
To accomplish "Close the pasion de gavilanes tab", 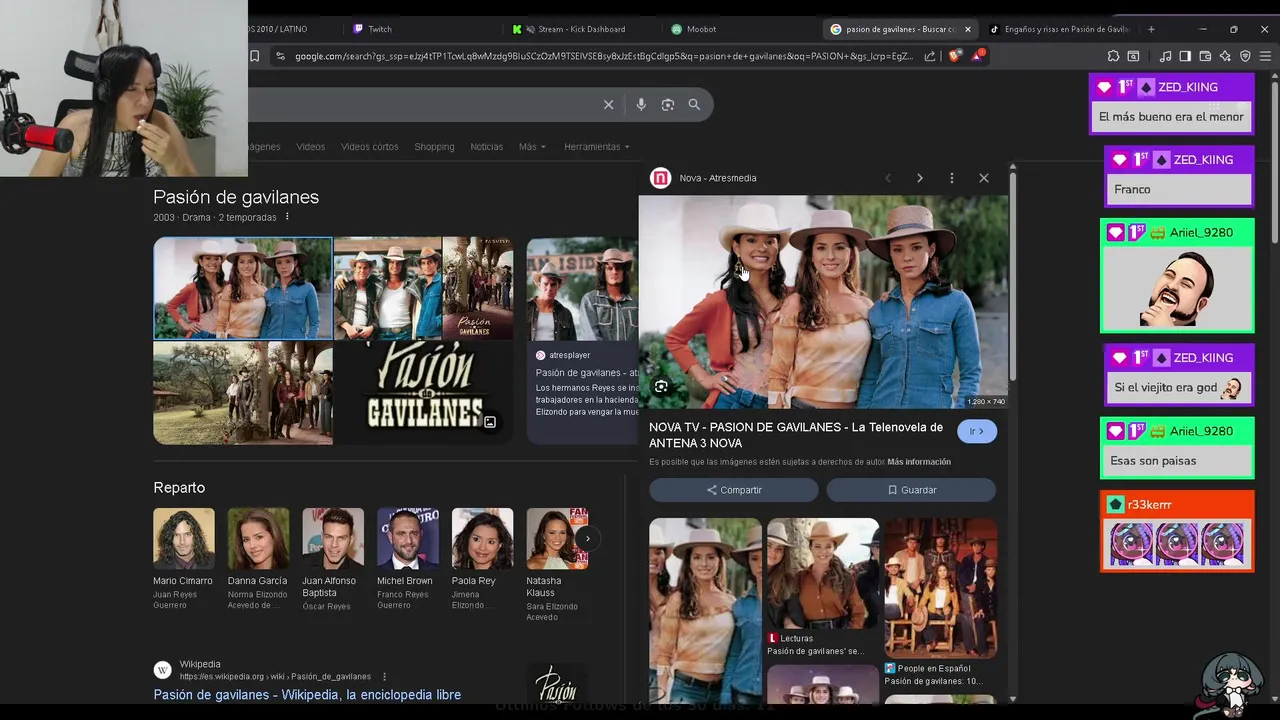I will click(x=967, y=29).
